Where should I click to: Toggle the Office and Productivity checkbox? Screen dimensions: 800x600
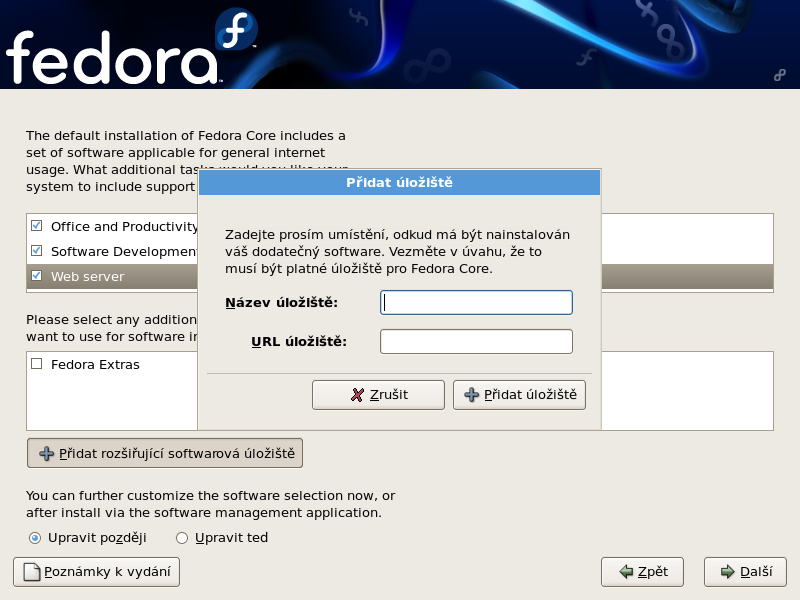[37, 226]
